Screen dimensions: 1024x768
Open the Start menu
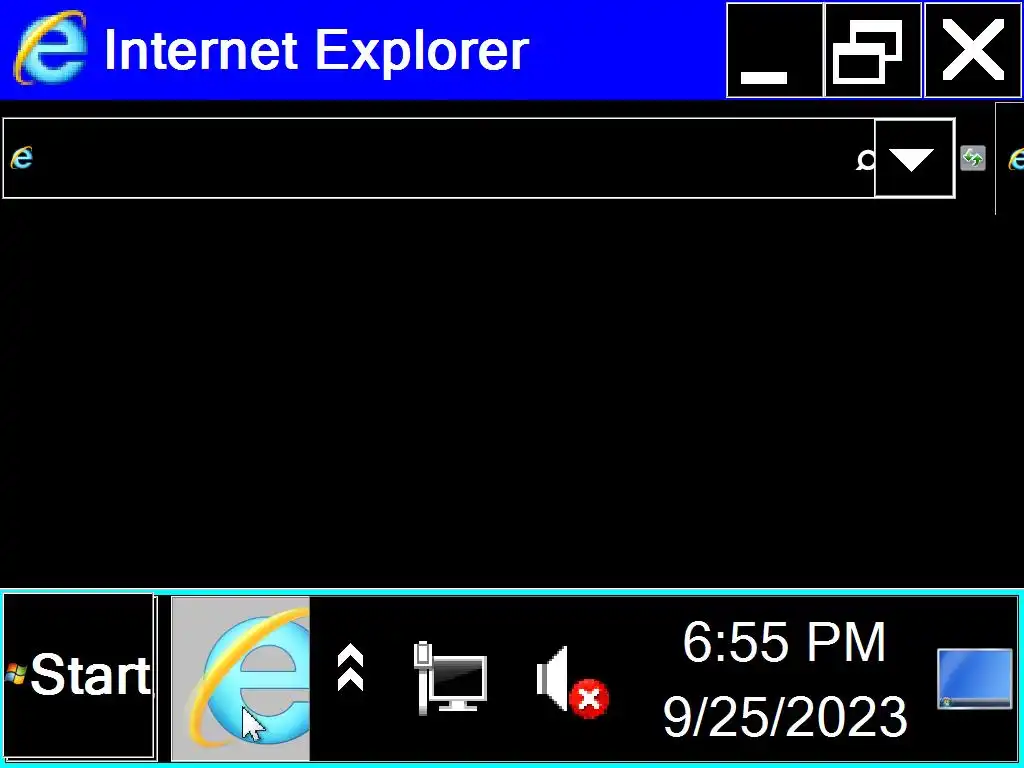(x=79, y=676)
